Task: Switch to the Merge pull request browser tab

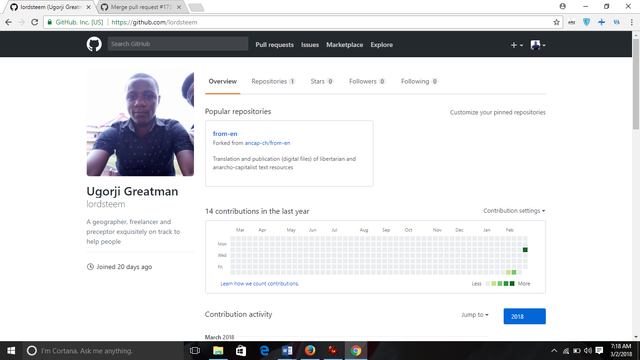Action: click(141, 7)
